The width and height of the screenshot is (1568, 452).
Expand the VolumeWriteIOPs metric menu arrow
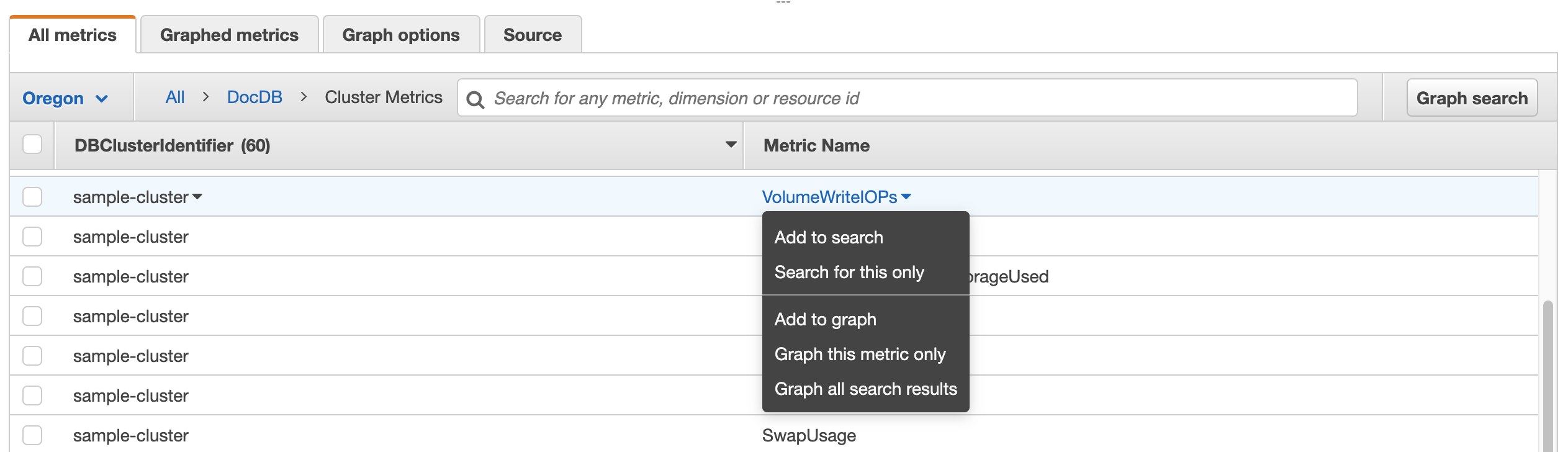pyautogui.click(x=906, y=197)
